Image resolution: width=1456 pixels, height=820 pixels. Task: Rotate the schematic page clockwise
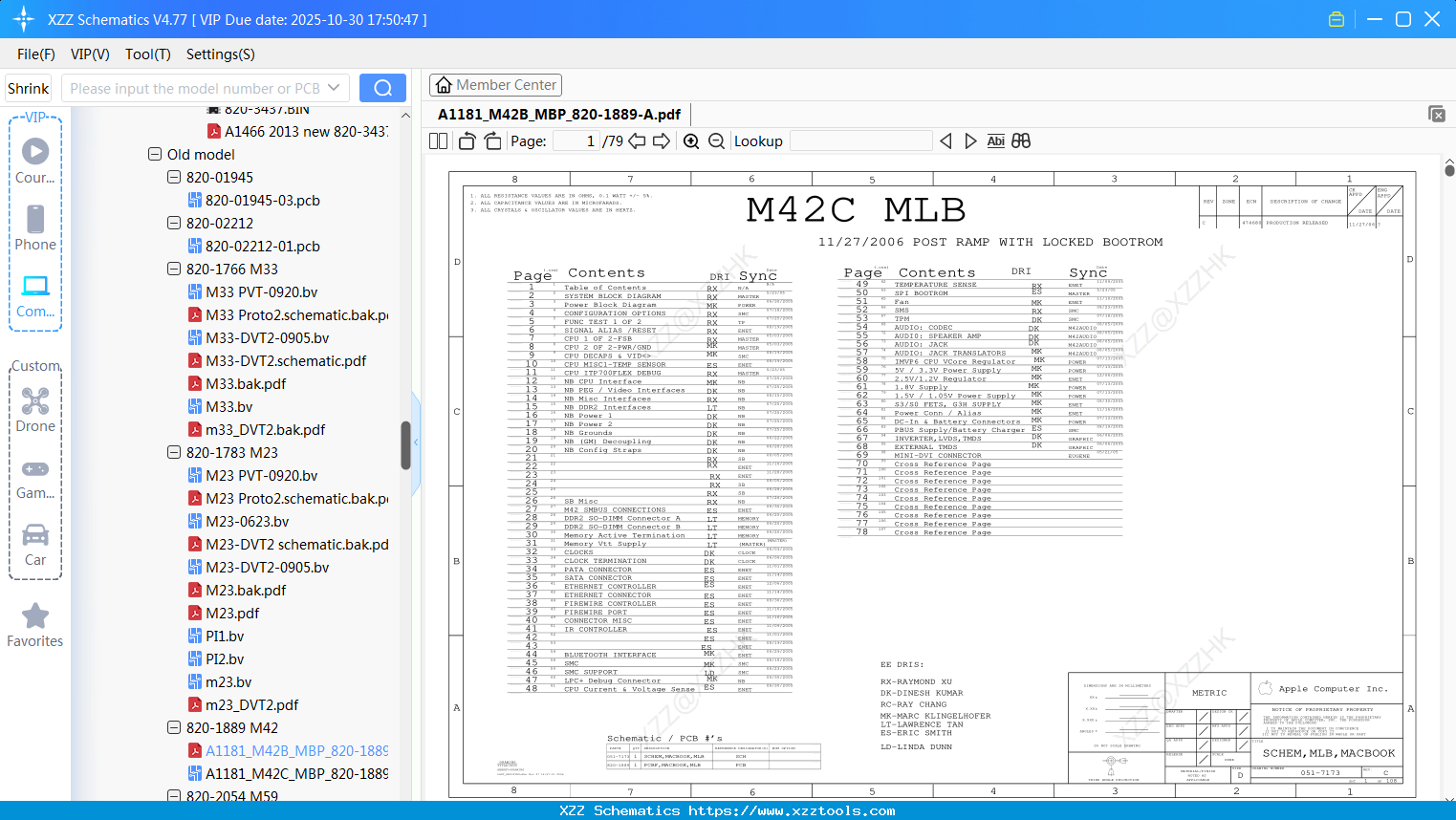tap(492, 141)
